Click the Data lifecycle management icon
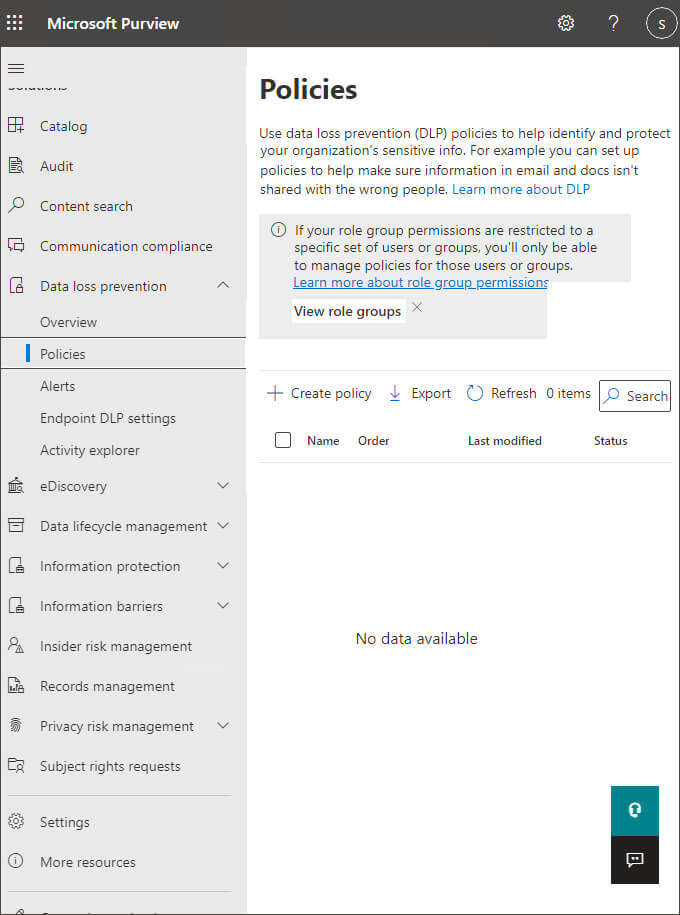This screenshot has width=680, height=915. (x=16, y=525)
